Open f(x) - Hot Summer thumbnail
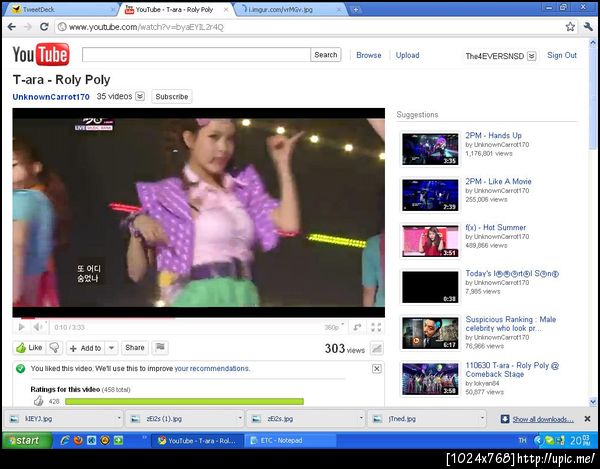The image size is (600, 469). click(x=430, y=241)
